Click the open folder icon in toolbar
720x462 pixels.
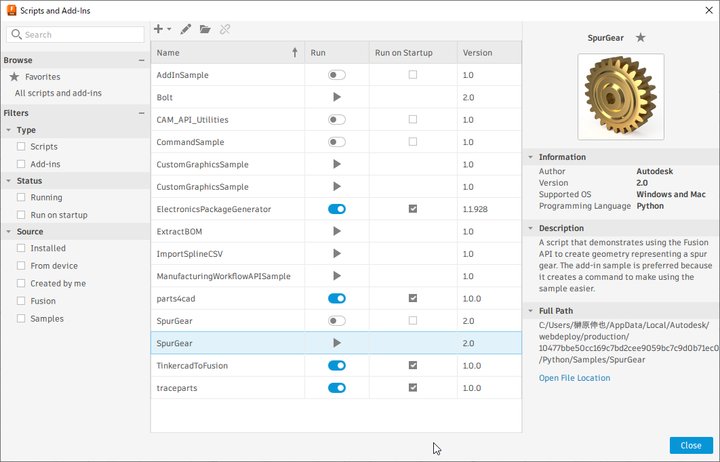click(205, 29)
